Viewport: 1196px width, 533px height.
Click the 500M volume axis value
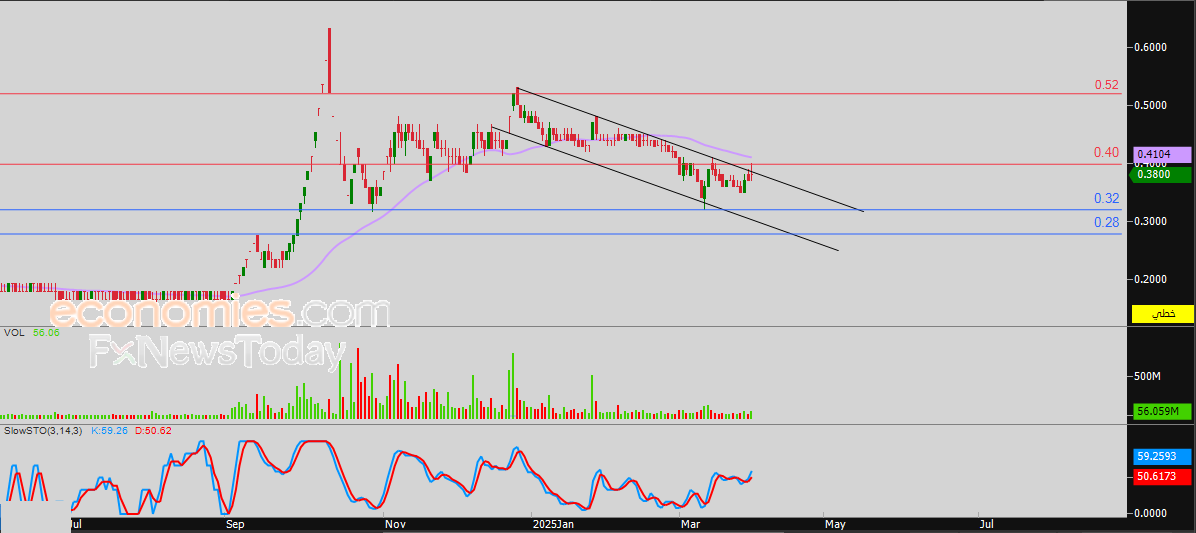coord(1148,377)
